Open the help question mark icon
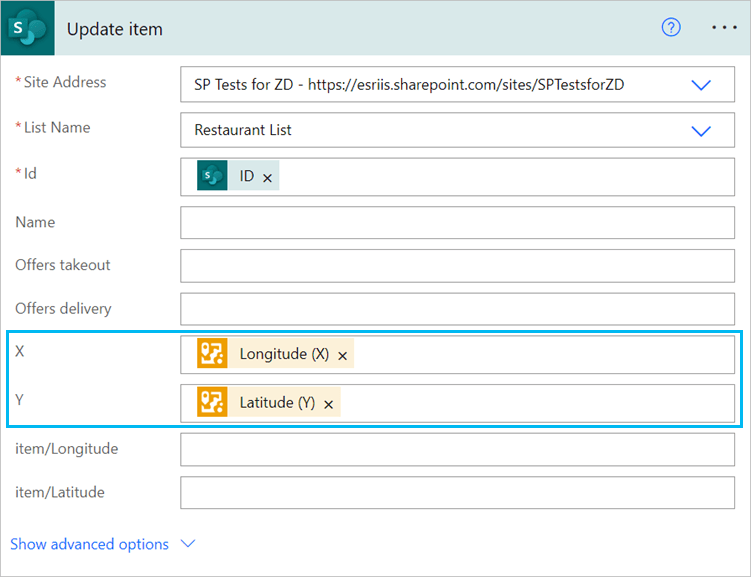The width and height of the screenshot is (751, 577). pyautogui.click(x=671, y=28)
